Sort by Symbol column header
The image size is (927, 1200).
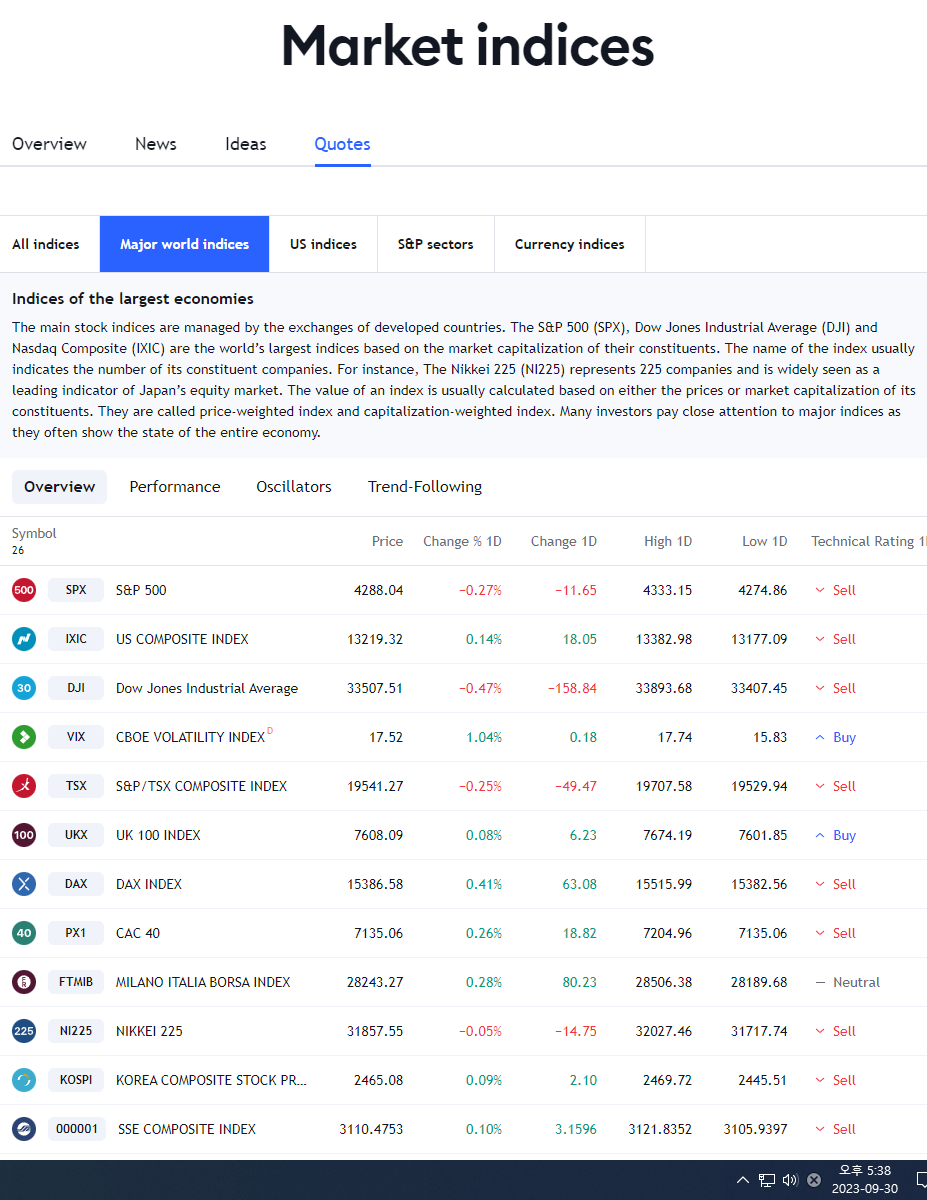click(34, 533)
